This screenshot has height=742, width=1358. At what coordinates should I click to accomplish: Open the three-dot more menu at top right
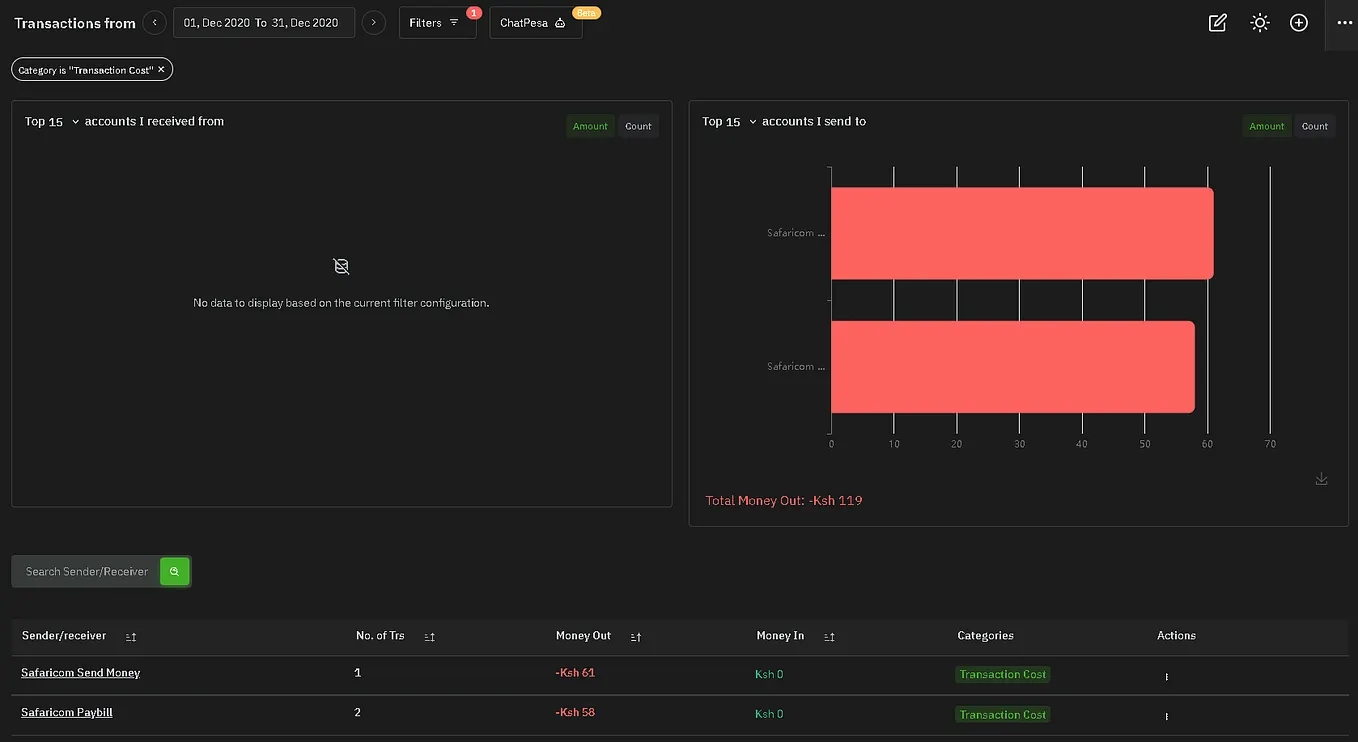1344,22
